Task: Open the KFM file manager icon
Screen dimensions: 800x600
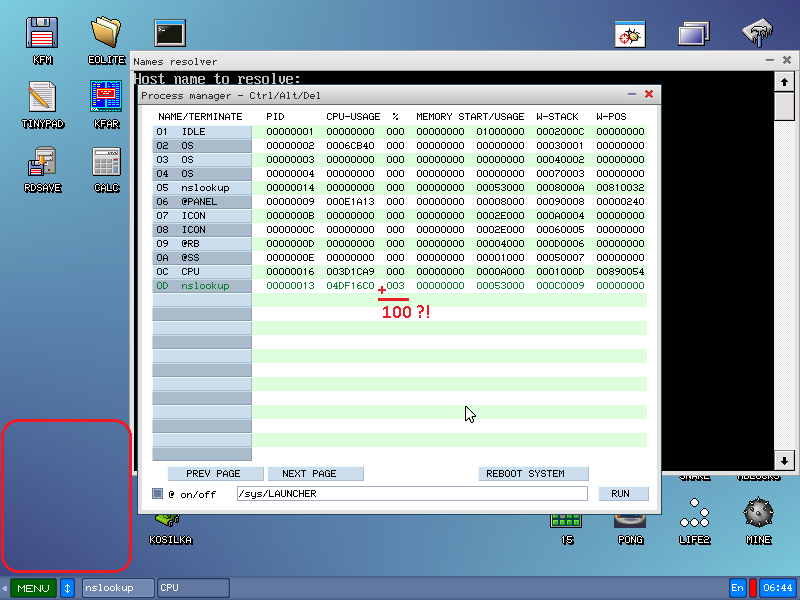Action: click(x=42, y=38)
